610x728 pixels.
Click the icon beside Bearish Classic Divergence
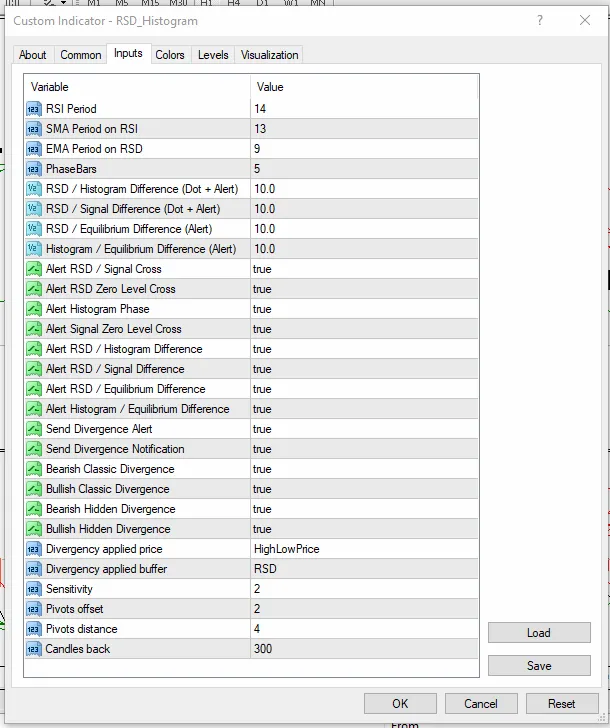pyautogui.click(x=34, y=469)
